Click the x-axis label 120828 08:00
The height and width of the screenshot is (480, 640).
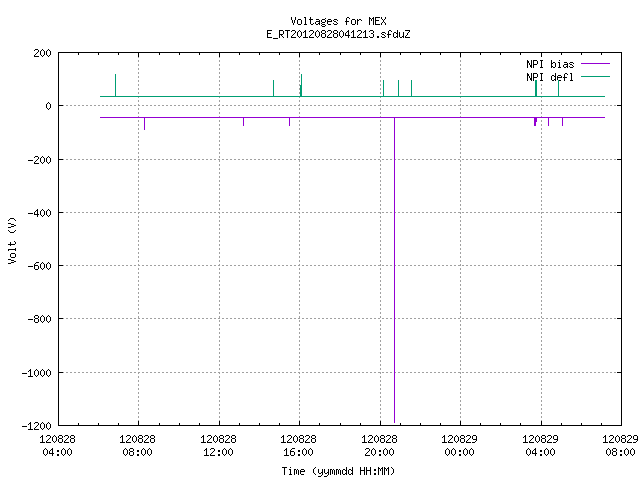pos(138,446)
